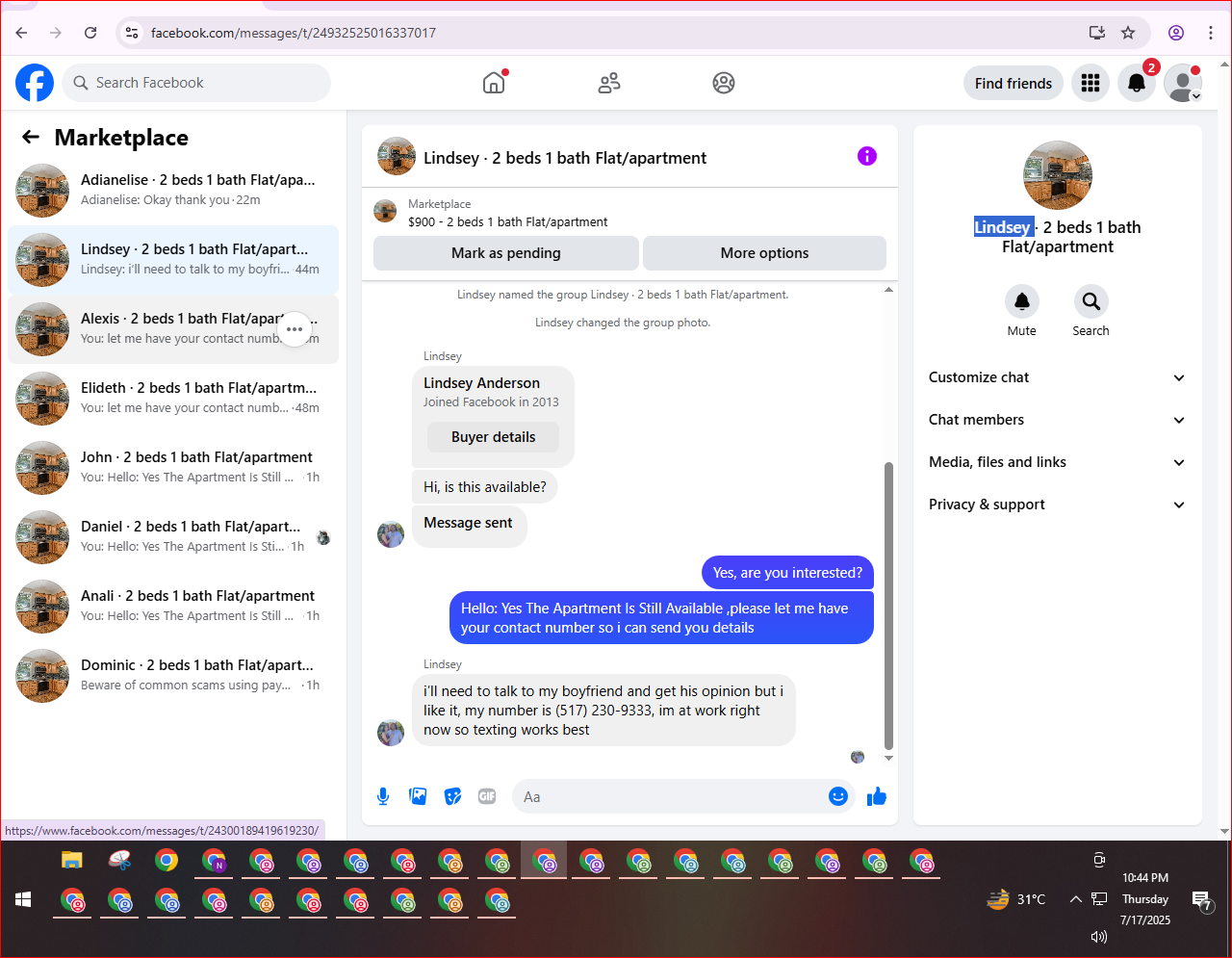
Task: Open John conversation in the list
Action: click(x=173, y=468)
